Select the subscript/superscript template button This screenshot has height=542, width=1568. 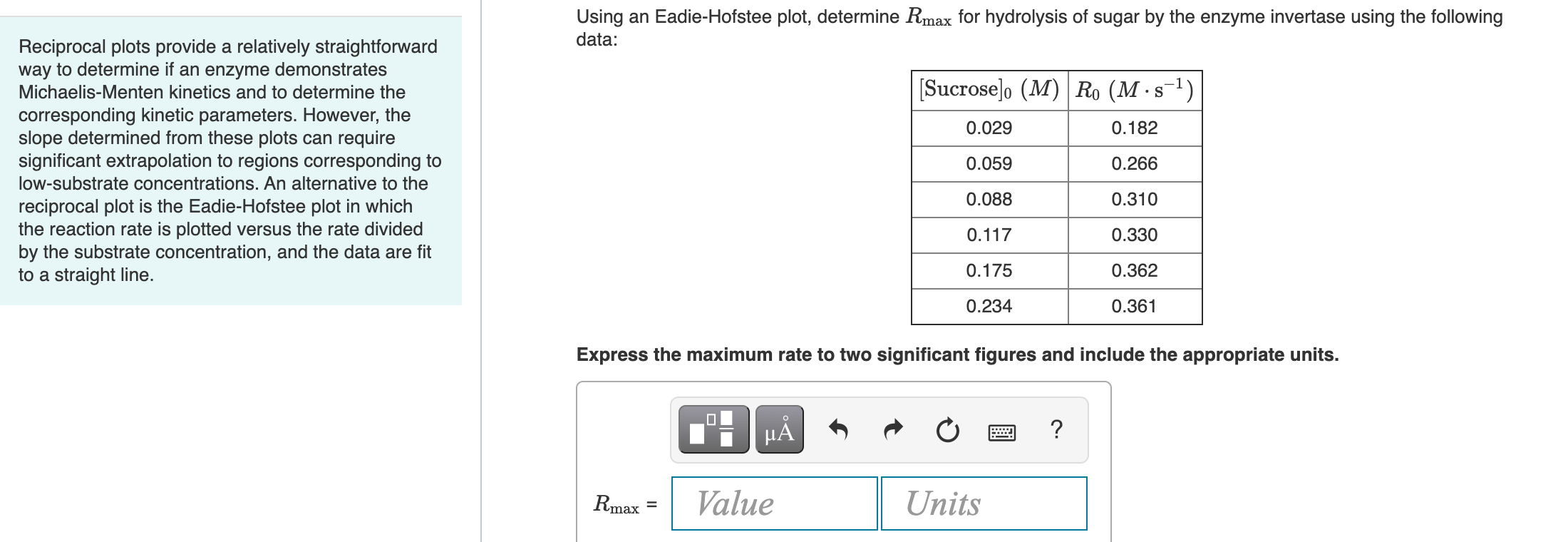pyautogui.click(x=713, y=430)
